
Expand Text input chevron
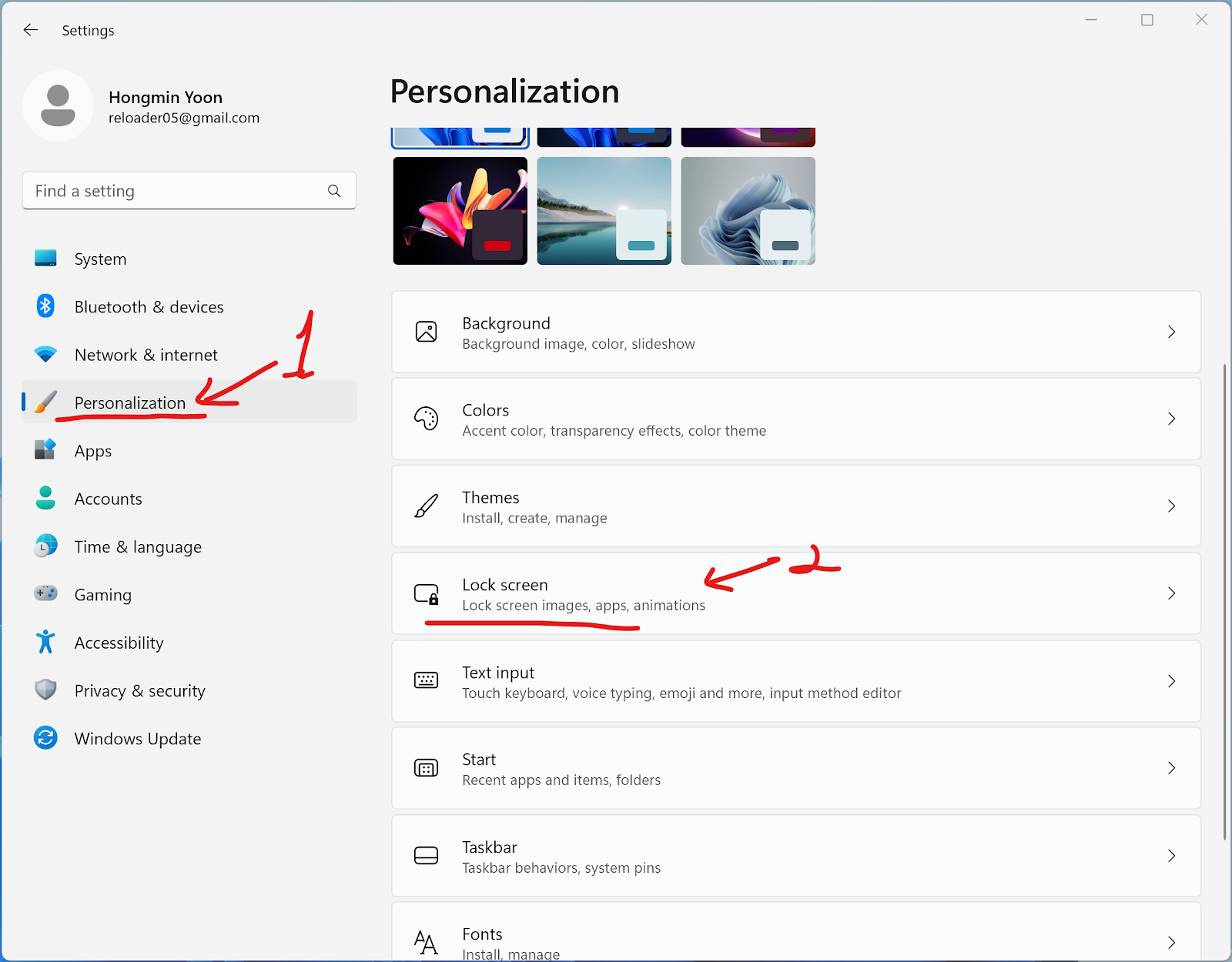[1171, 681]
